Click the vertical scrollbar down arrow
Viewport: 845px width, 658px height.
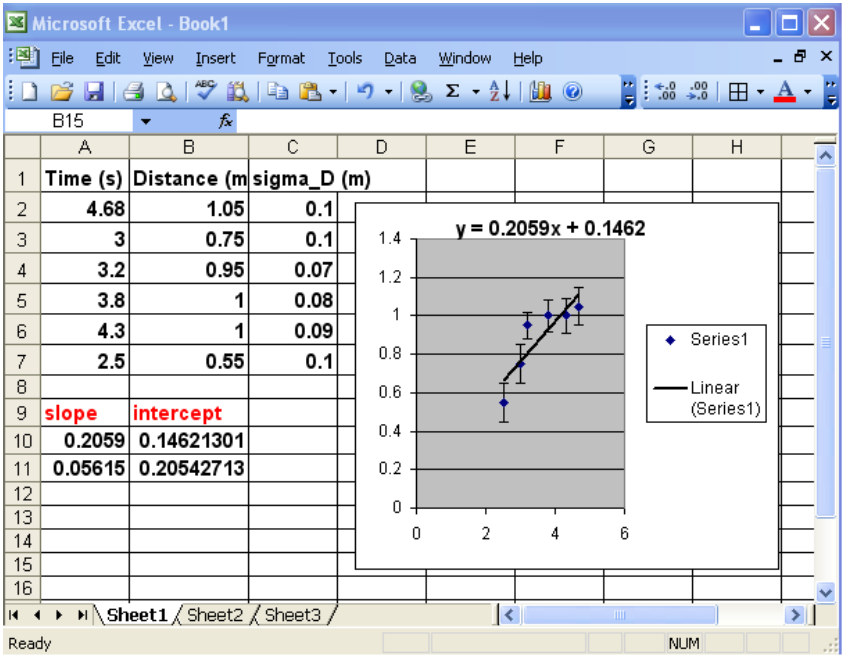pos(825,592)
